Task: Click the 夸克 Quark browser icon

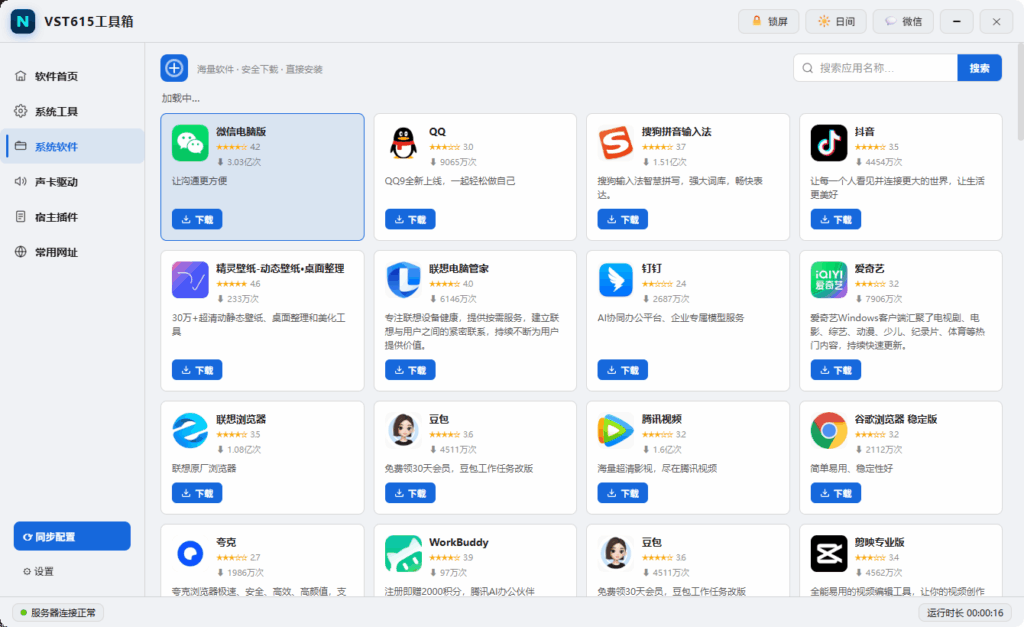Action: click(190, 554)
